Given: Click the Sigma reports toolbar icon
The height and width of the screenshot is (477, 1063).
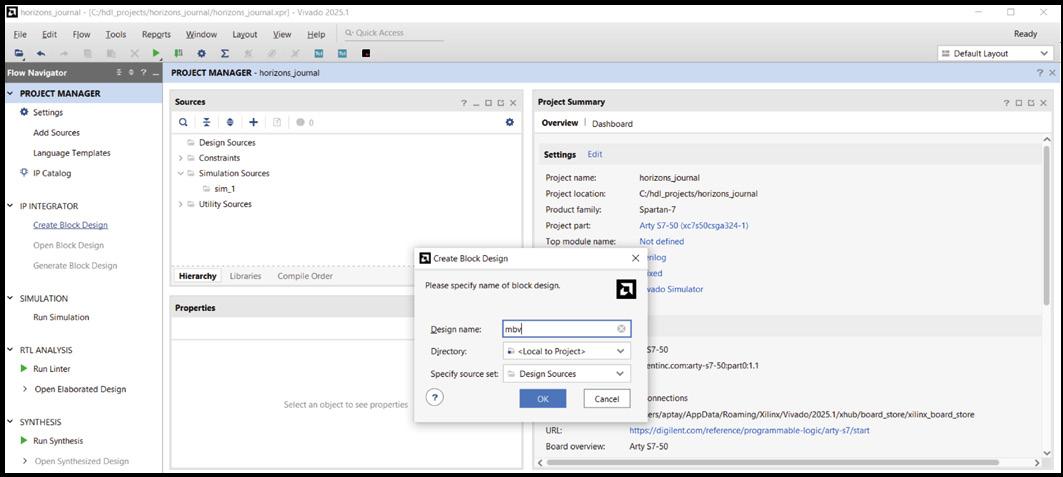Looking at the screenshot, I should coord(224,54).
